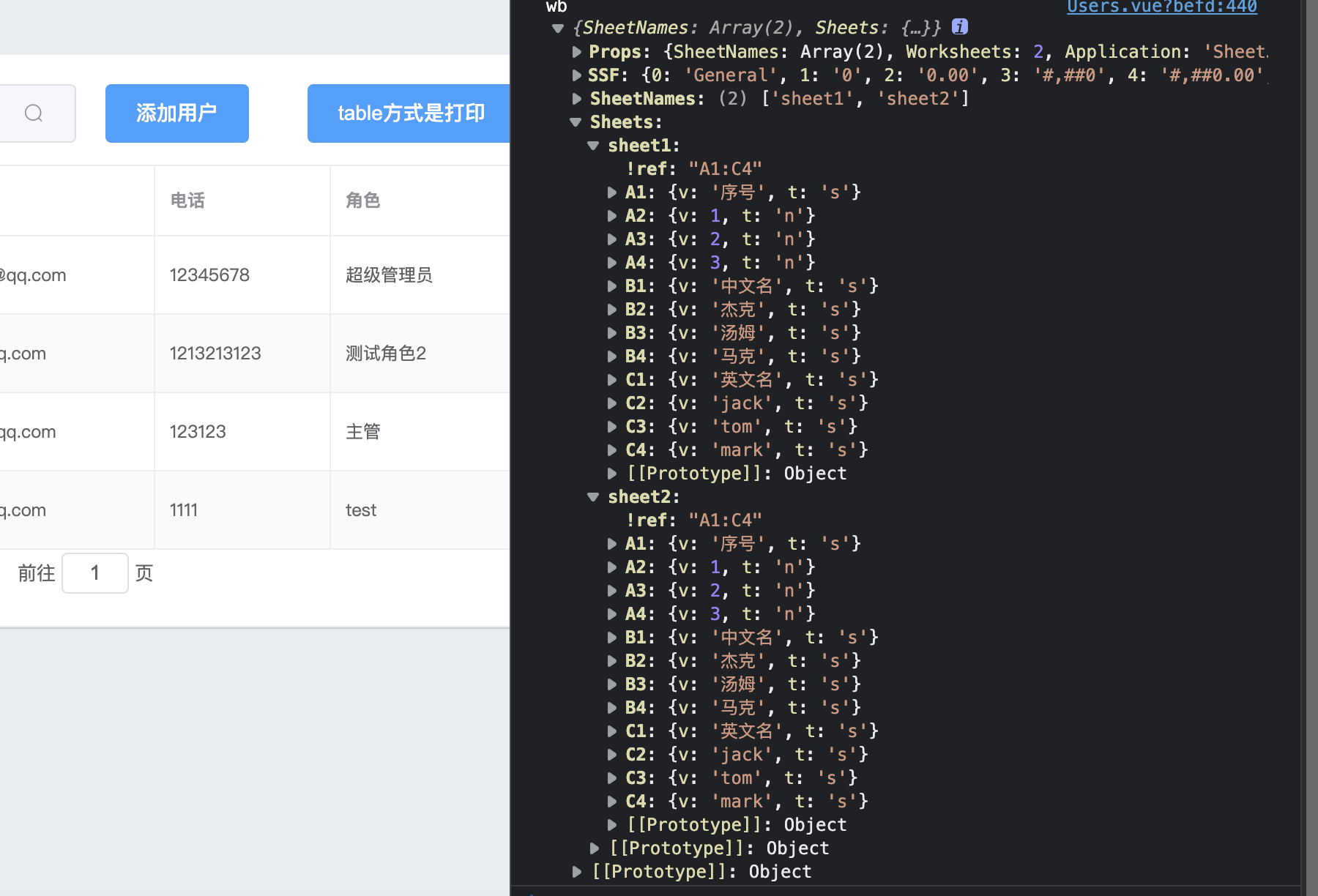Collapse the sheet2 node
This screenshot has width=1318, height=896.
click(x=593, y=497)
